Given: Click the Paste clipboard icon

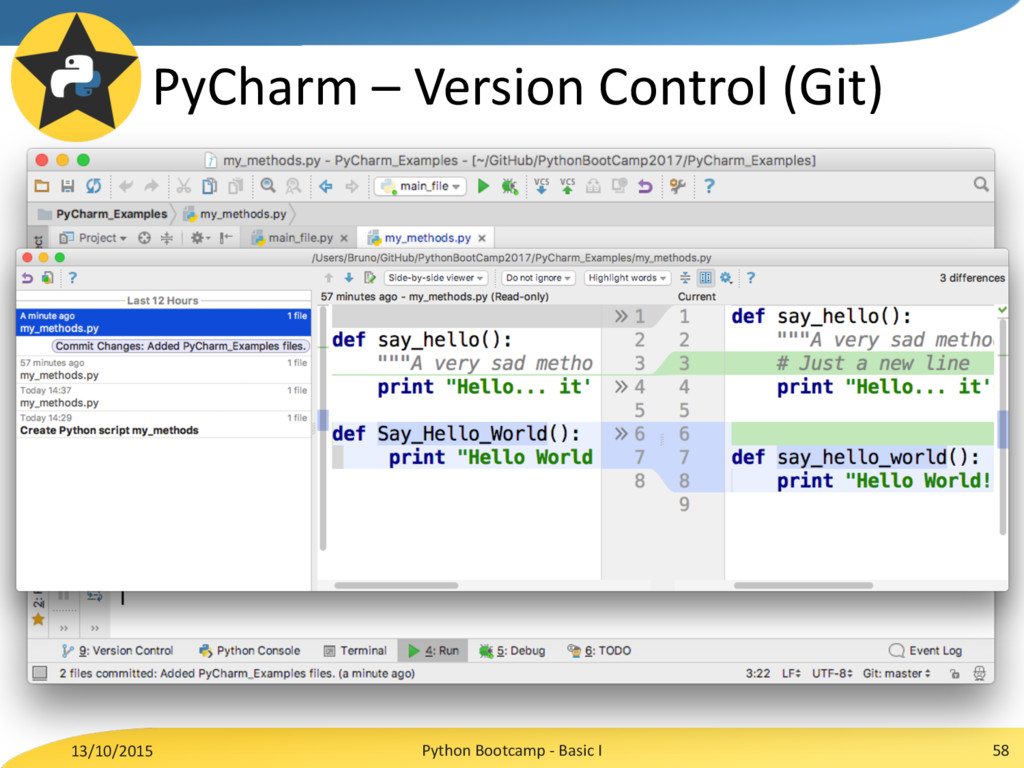Looking at the screenshot, I should (235, 186).
